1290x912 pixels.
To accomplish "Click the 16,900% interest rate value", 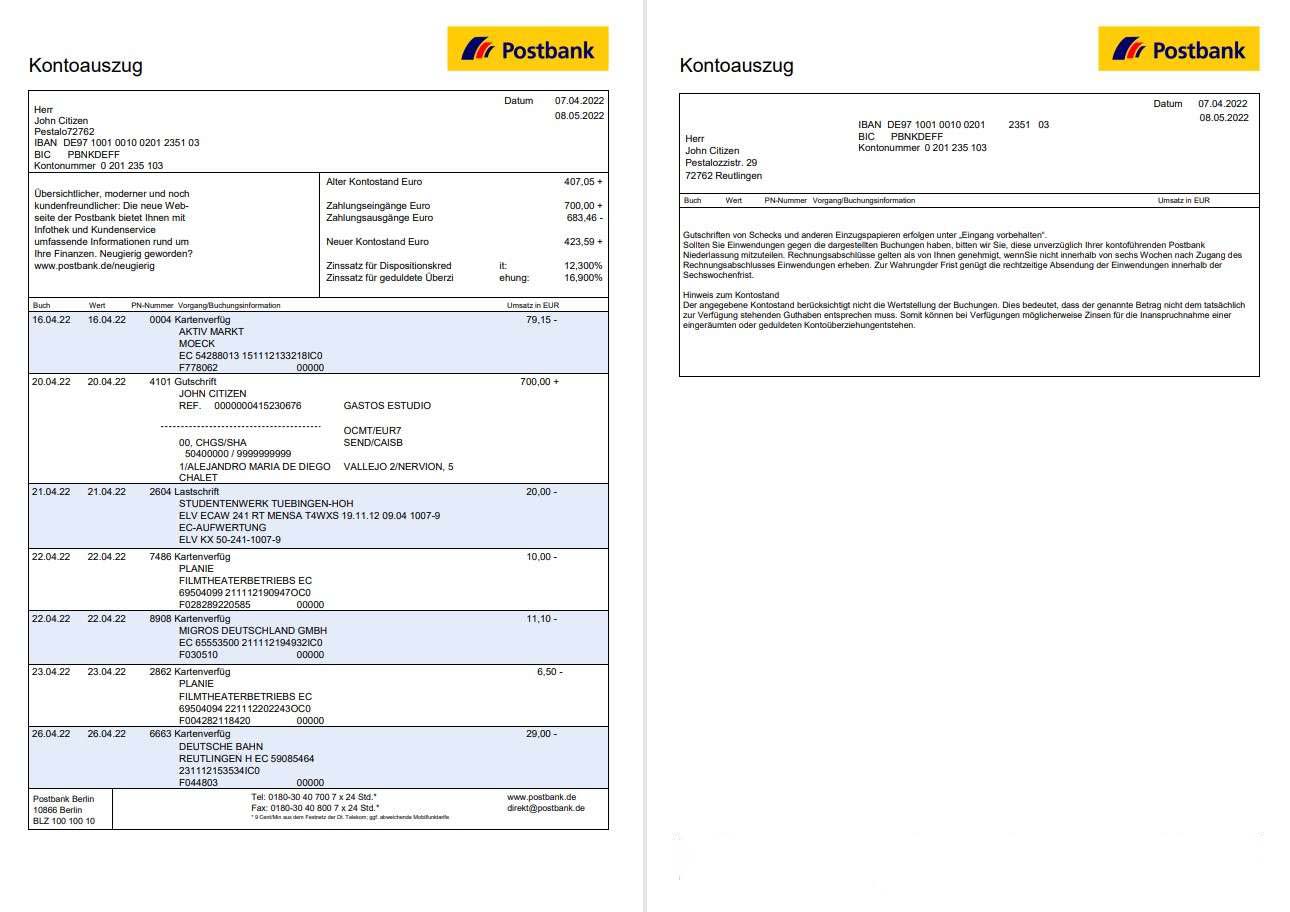I will pos(583,278).
